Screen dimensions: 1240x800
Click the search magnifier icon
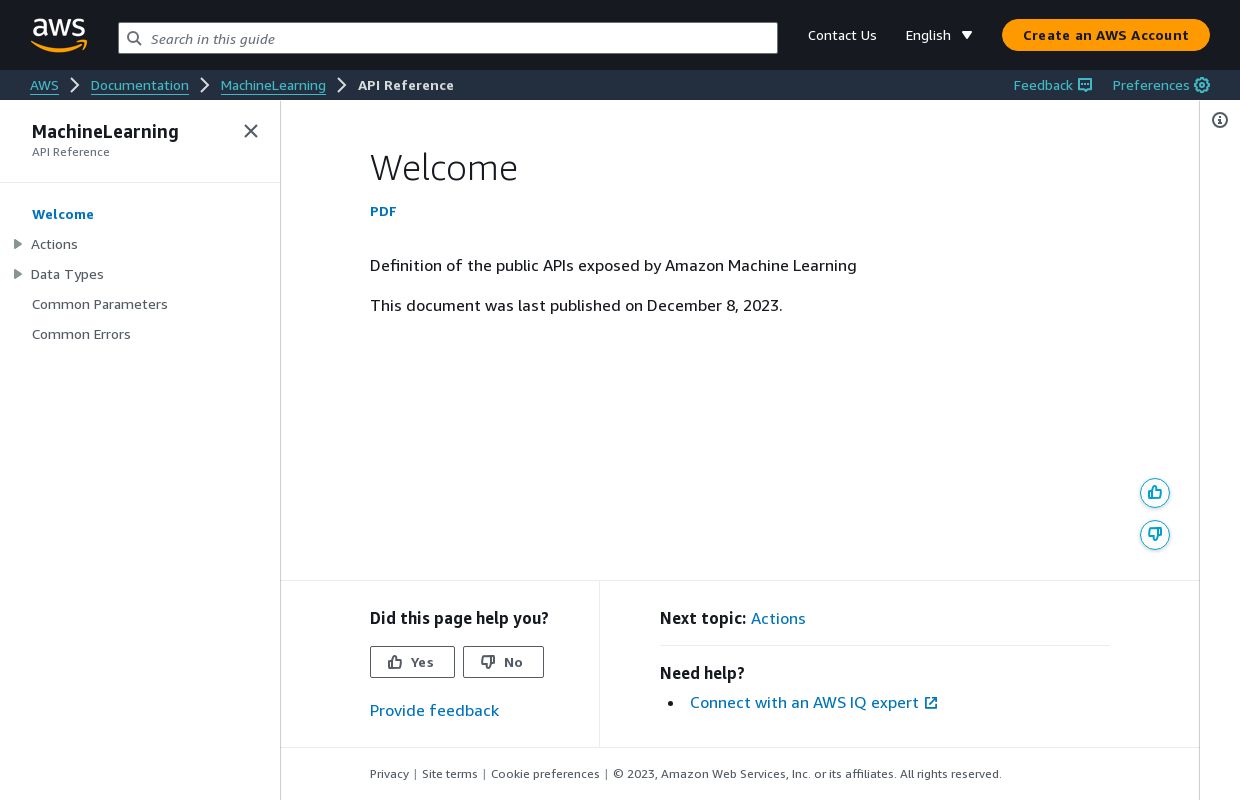pos(134,39)
